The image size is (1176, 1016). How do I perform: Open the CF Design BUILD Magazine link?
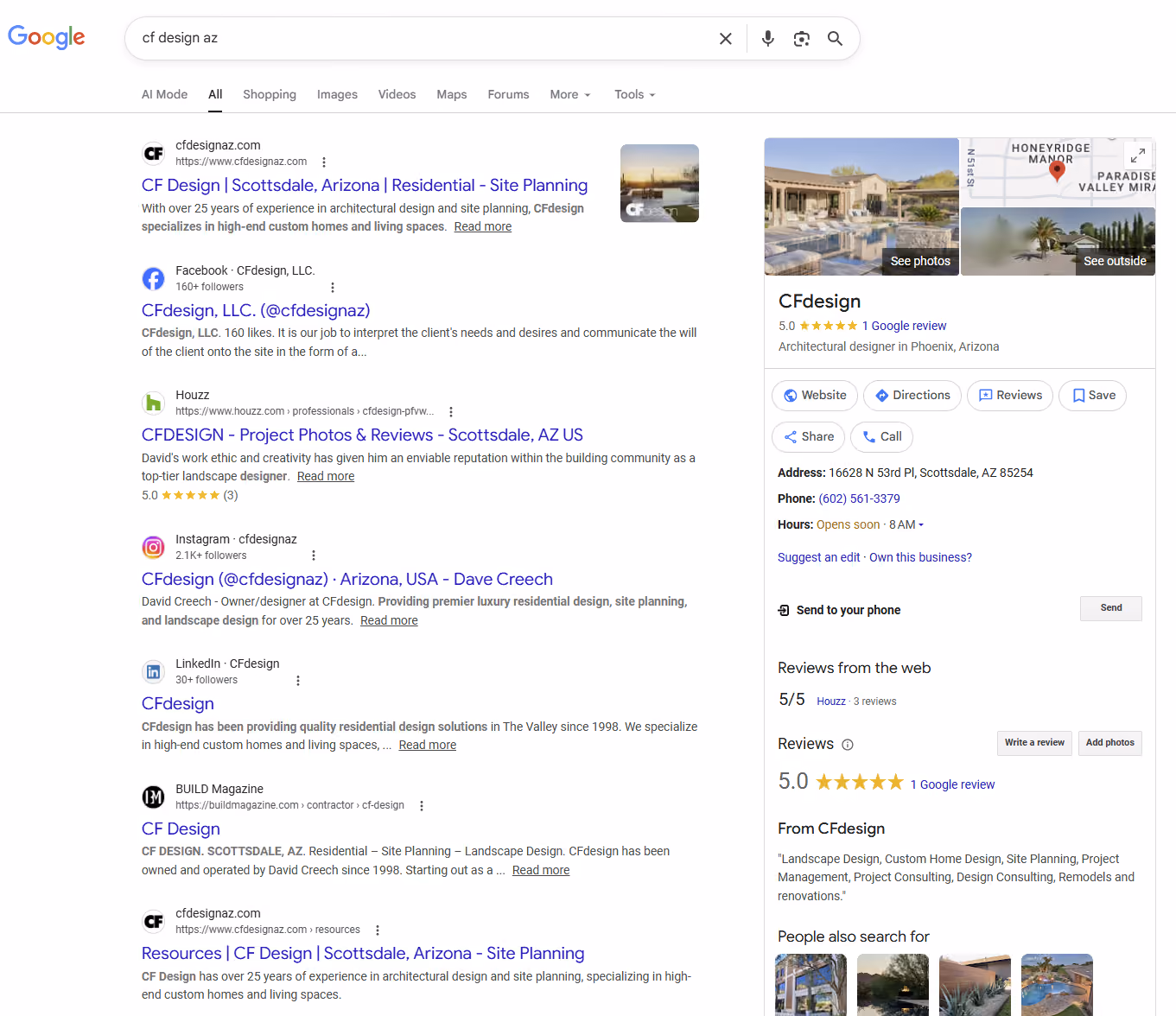coord(181,829)
